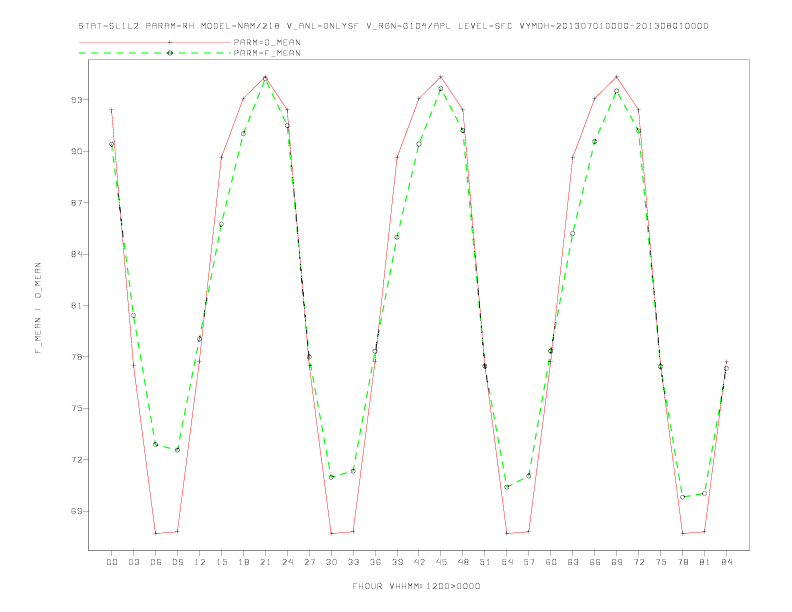Viewport: 792px width, 612px height.
Task: Click the plus marker on the red legend line
Action: [x=170, y=42]
